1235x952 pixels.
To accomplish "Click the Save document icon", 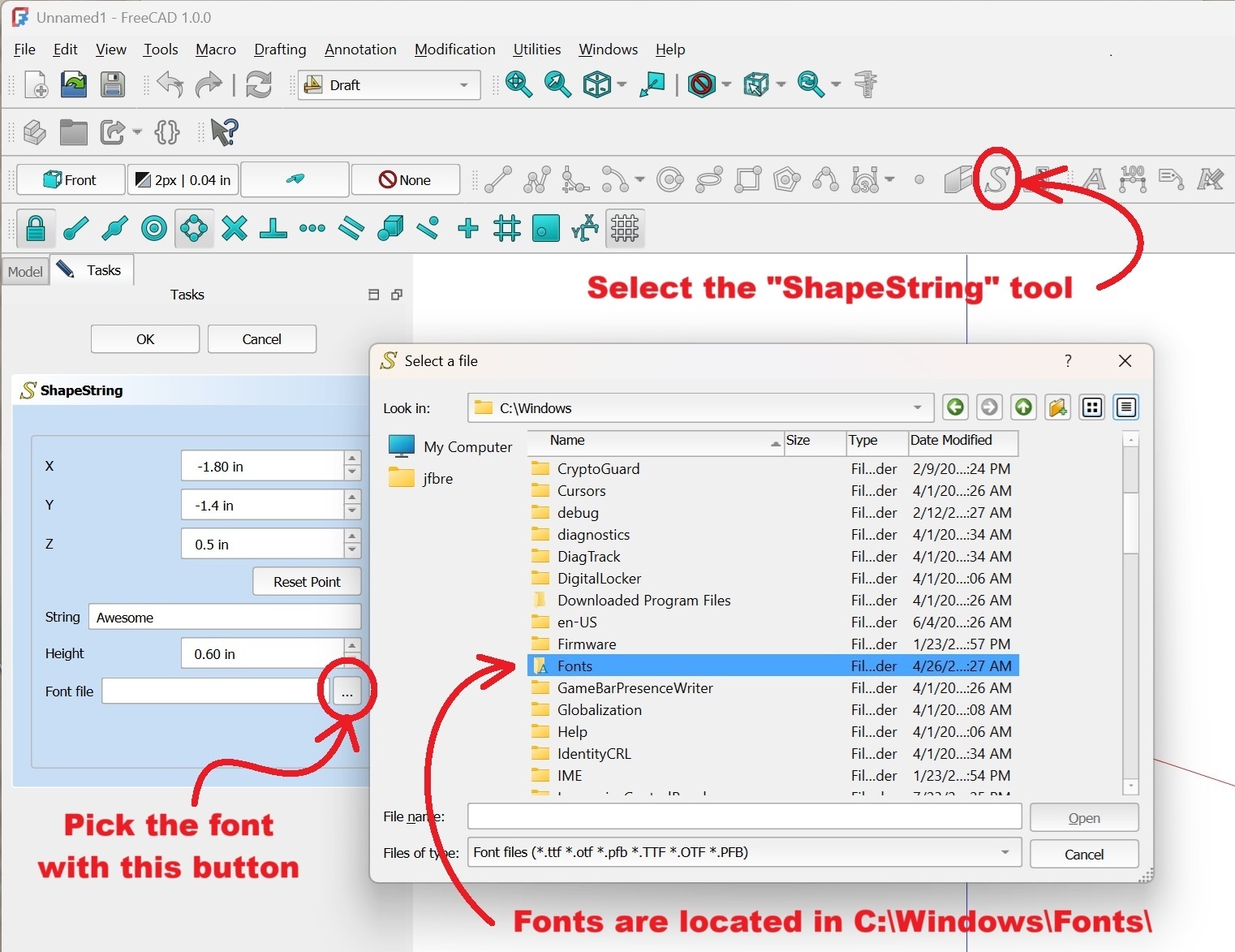I will 113,84.
